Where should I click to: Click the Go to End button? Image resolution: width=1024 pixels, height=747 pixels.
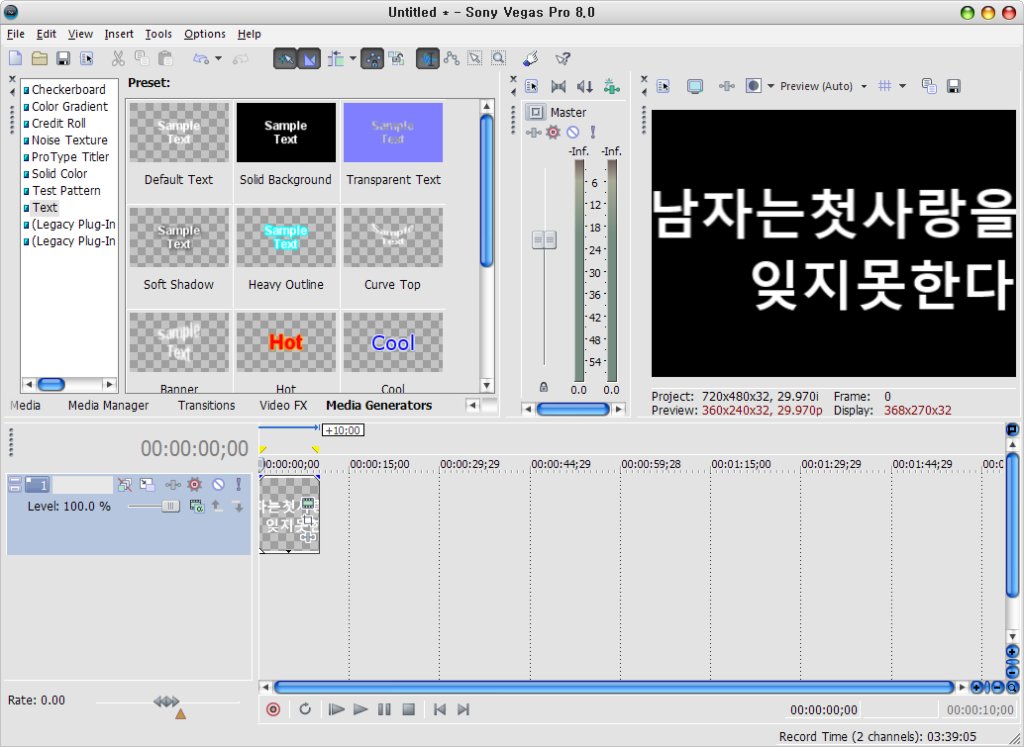[x=463, y=709]
